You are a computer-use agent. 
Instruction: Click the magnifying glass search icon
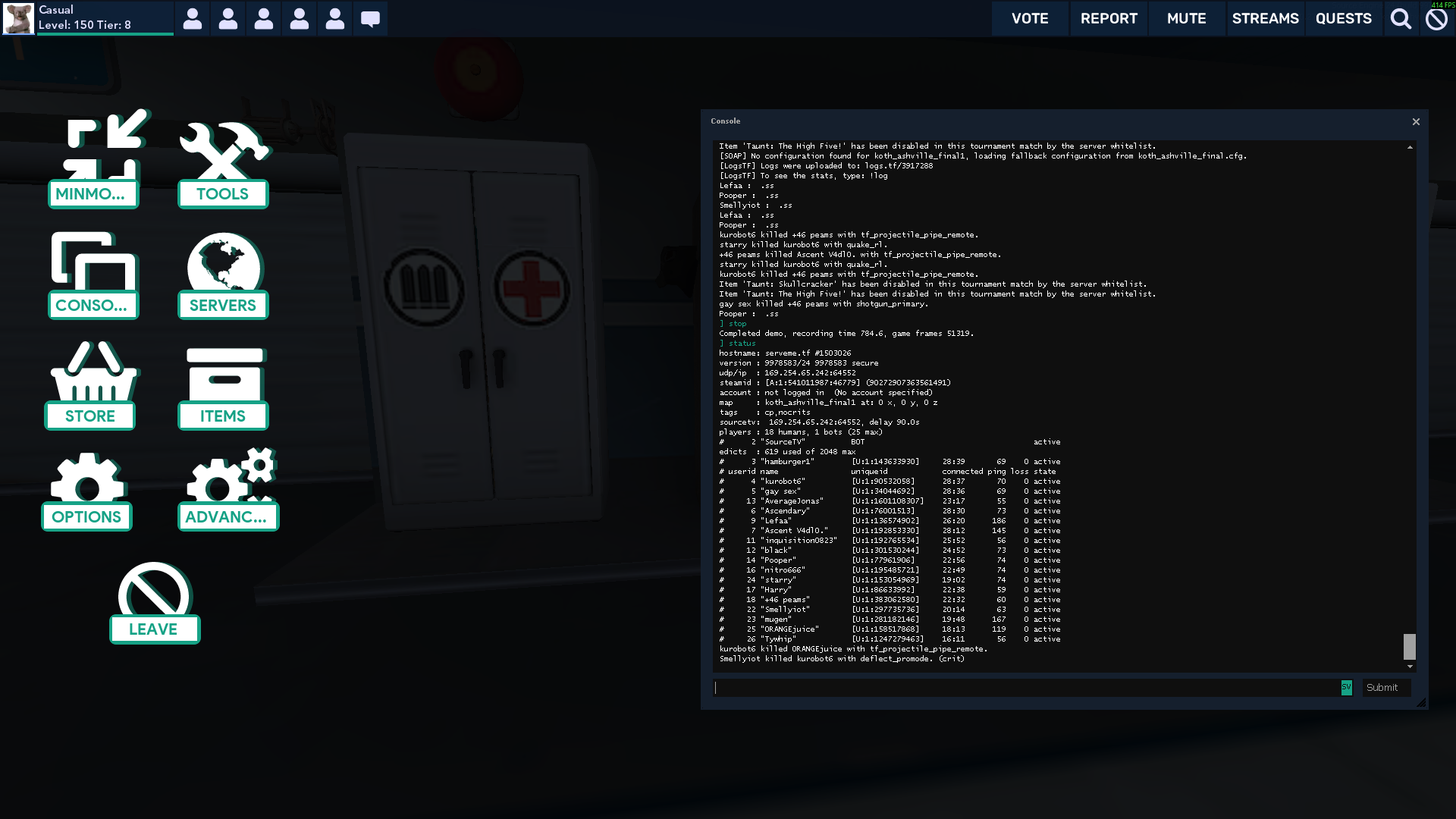[x=1401, y=18]
